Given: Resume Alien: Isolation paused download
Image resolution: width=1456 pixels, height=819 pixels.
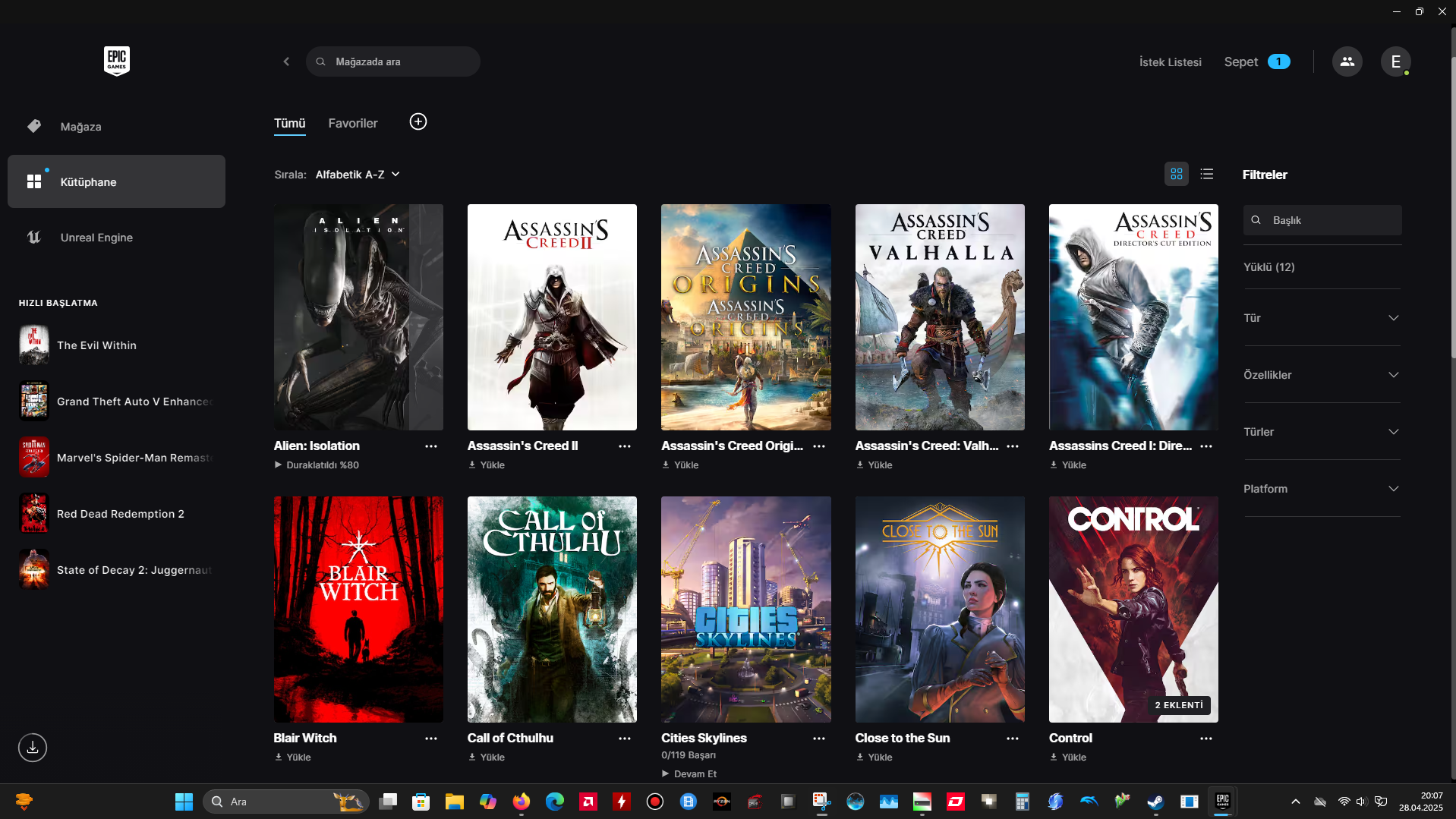Looking at the screenshot, I should pos(317,465).
